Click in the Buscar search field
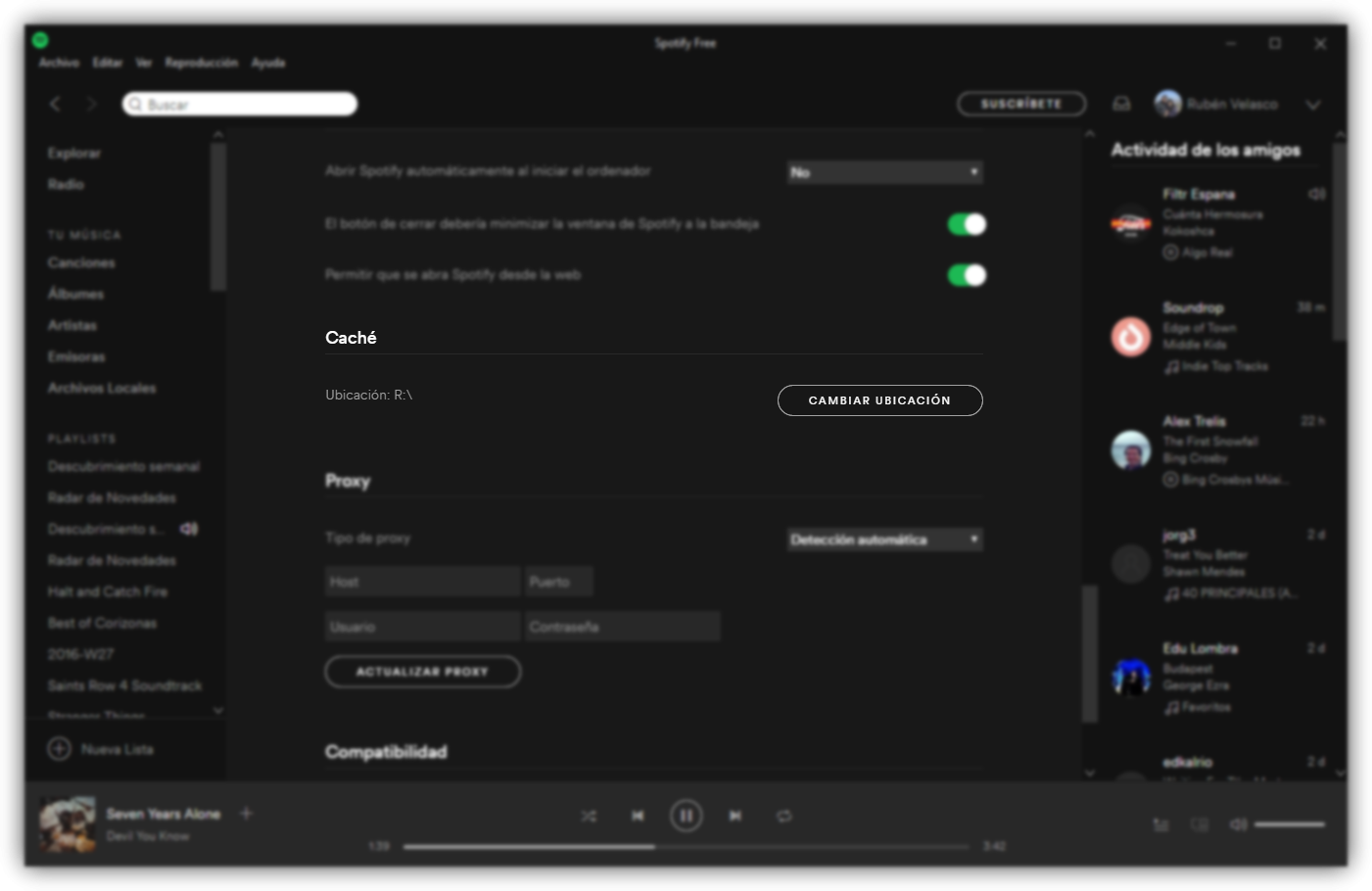 tap(240, 104)
